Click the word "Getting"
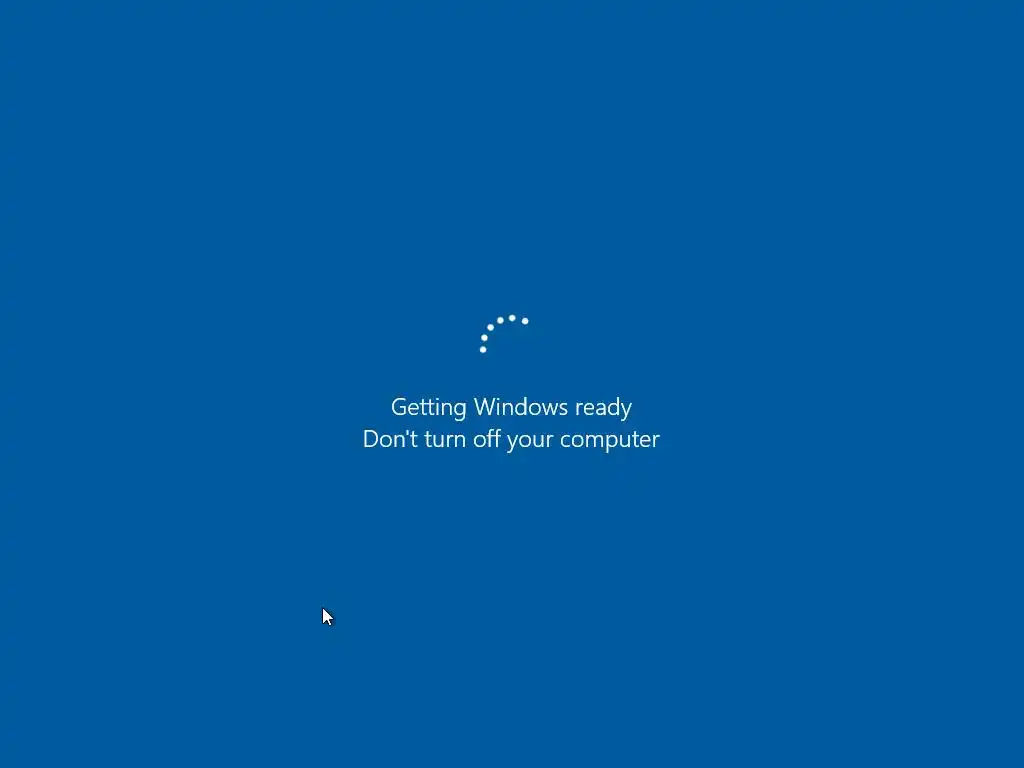 [x=428, y=408]
